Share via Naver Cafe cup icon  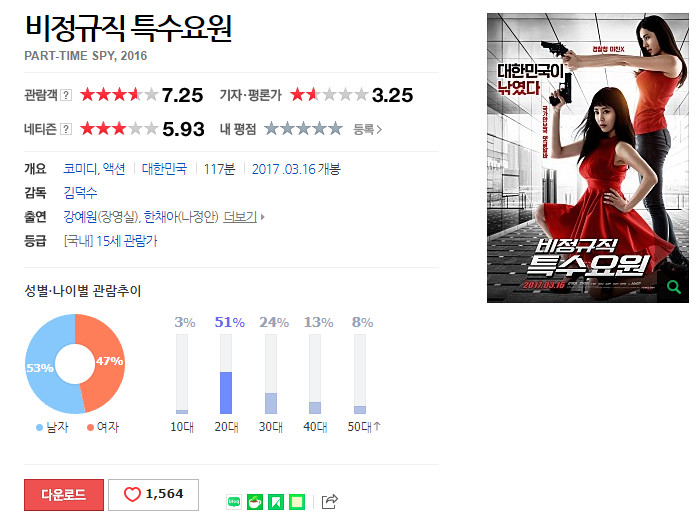pyautogui.click(x=255, y=502)
